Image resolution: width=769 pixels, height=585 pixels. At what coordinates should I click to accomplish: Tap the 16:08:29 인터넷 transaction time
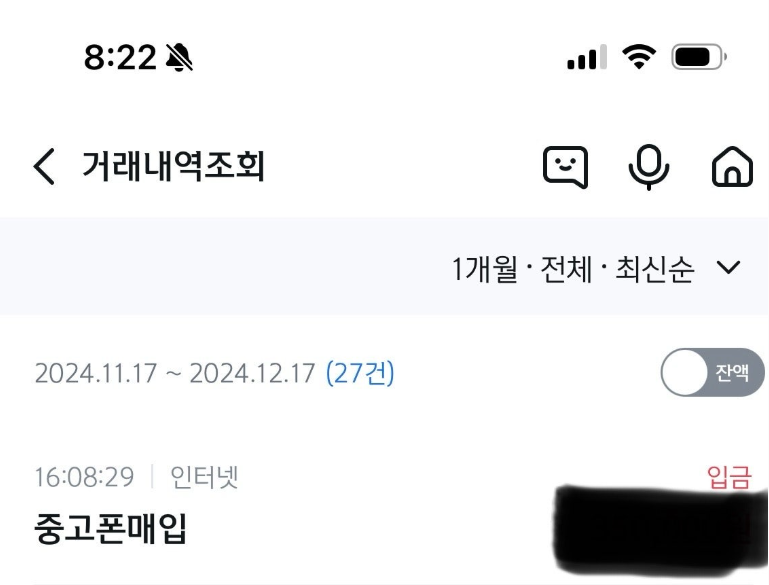click(x=136, y=477)
